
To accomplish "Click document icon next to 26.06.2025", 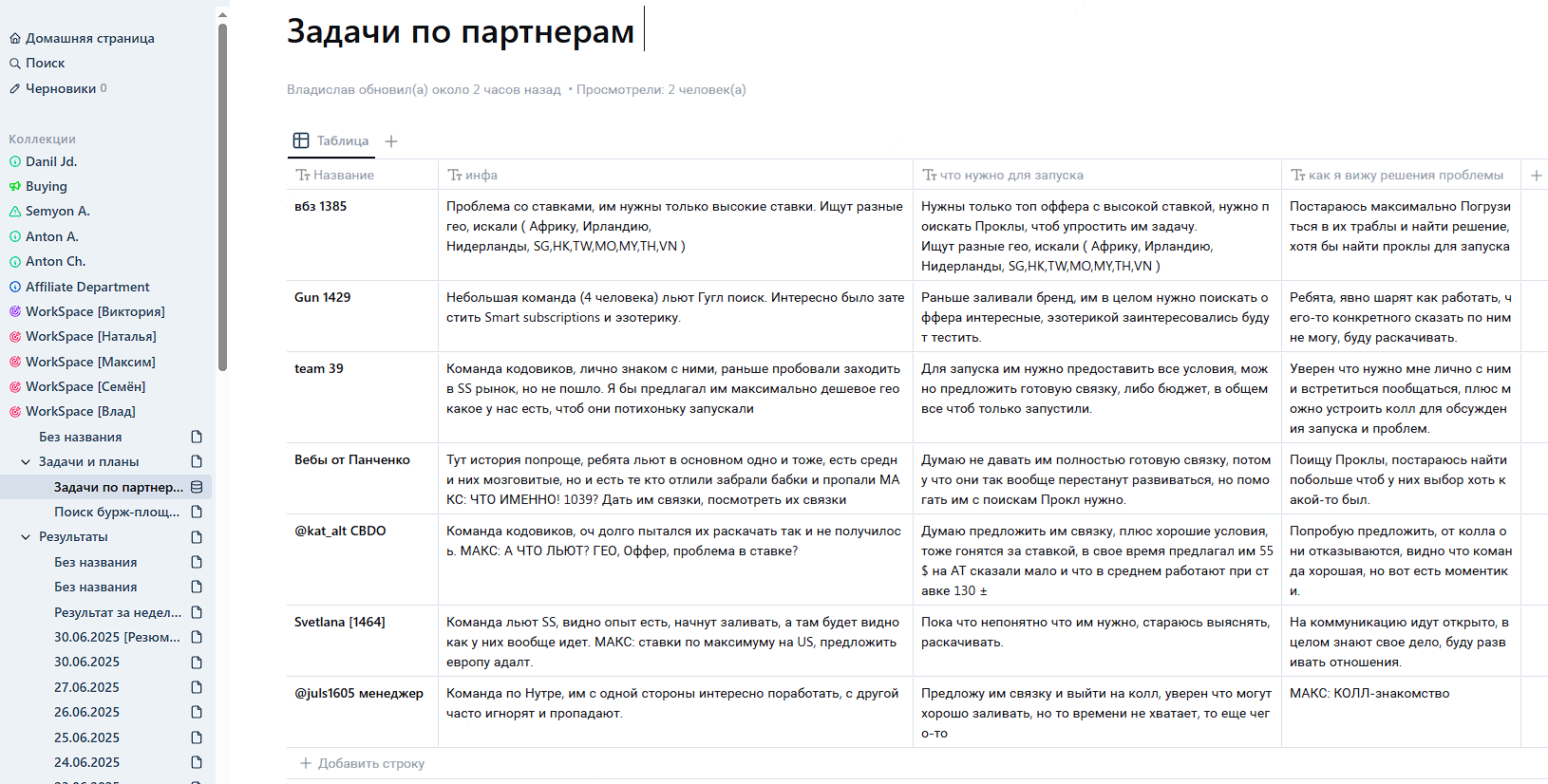I will 197,712.
